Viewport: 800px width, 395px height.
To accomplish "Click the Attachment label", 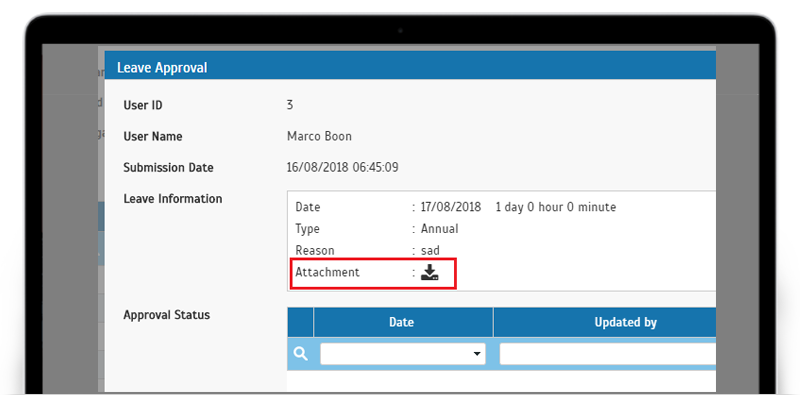I will 328,272.
